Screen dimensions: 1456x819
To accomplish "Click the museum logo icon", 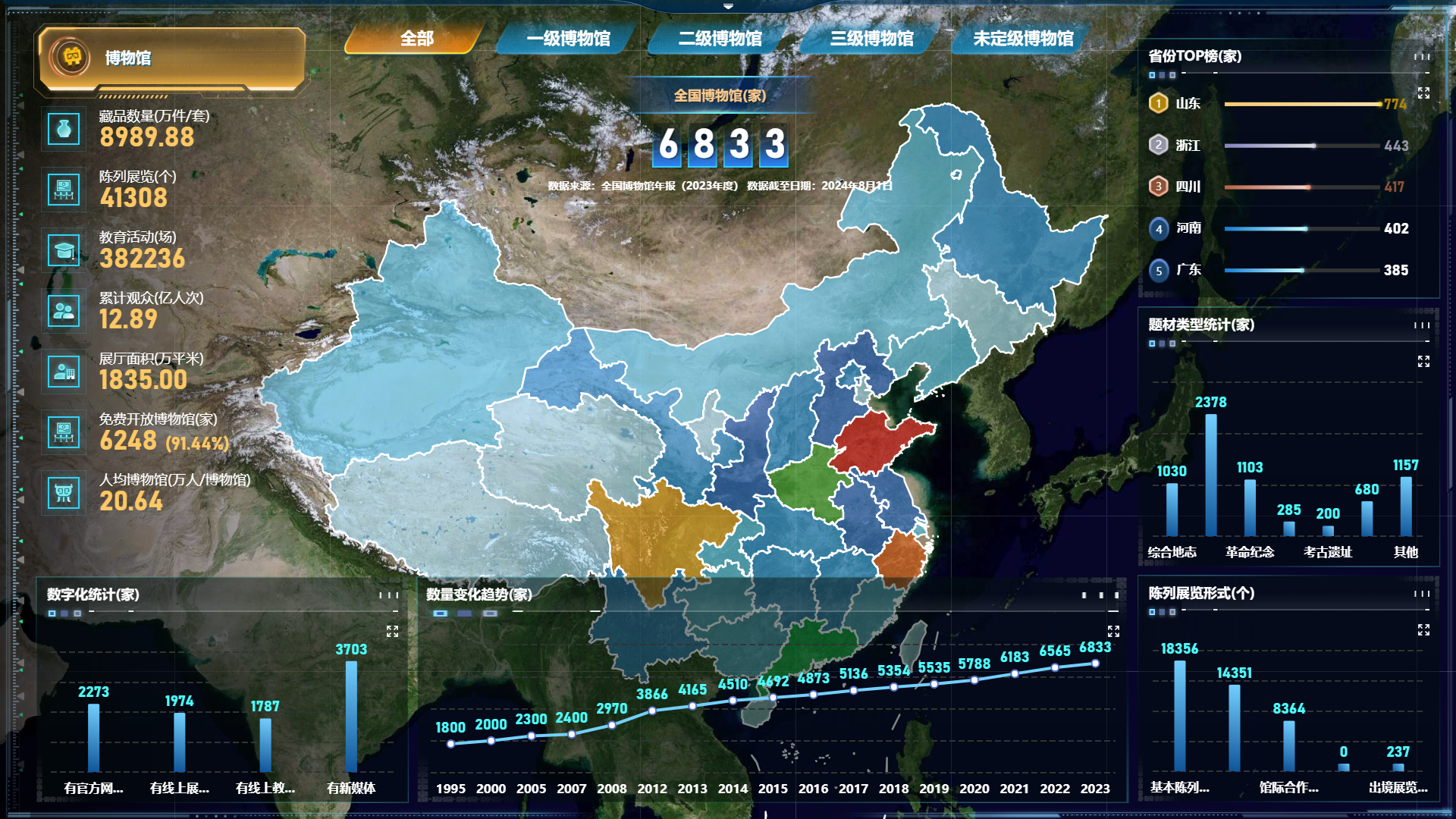I will tap(71, 58).
